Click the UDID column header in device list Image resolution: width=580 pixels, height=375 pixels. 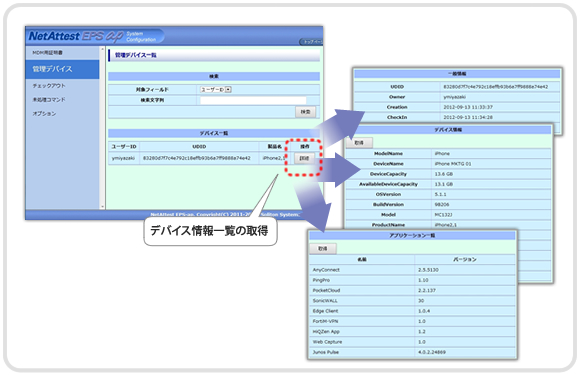[x=199, y=146]
